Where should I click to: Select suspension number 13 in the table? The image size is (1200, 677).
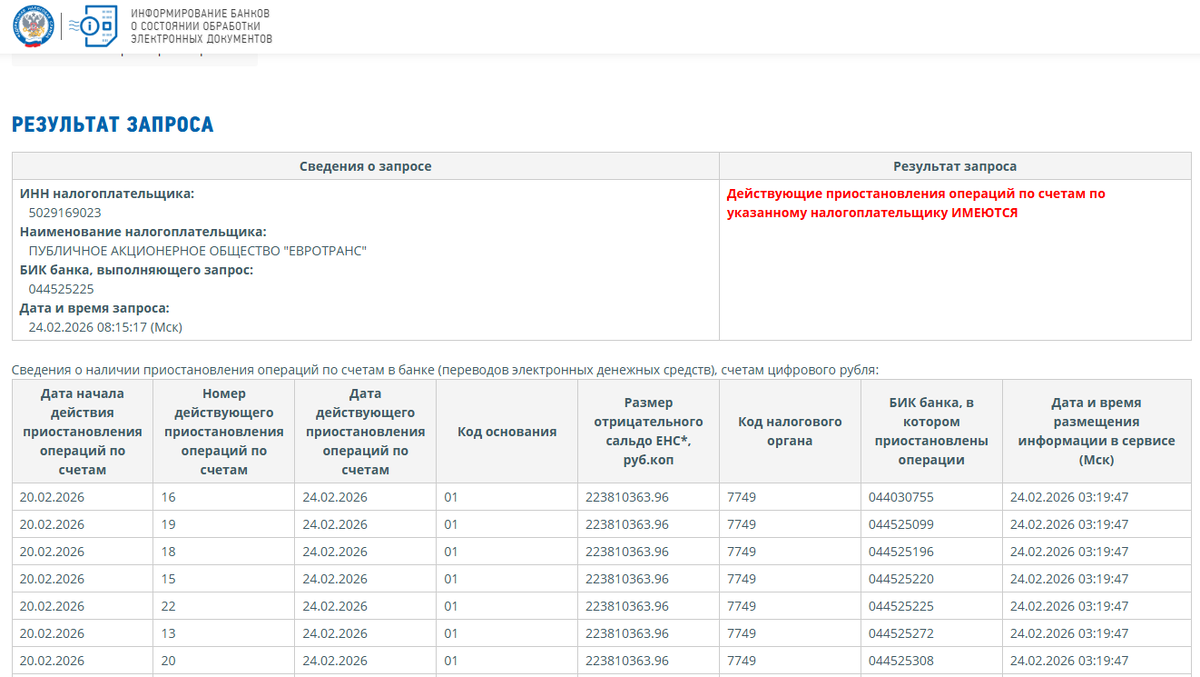168,633
